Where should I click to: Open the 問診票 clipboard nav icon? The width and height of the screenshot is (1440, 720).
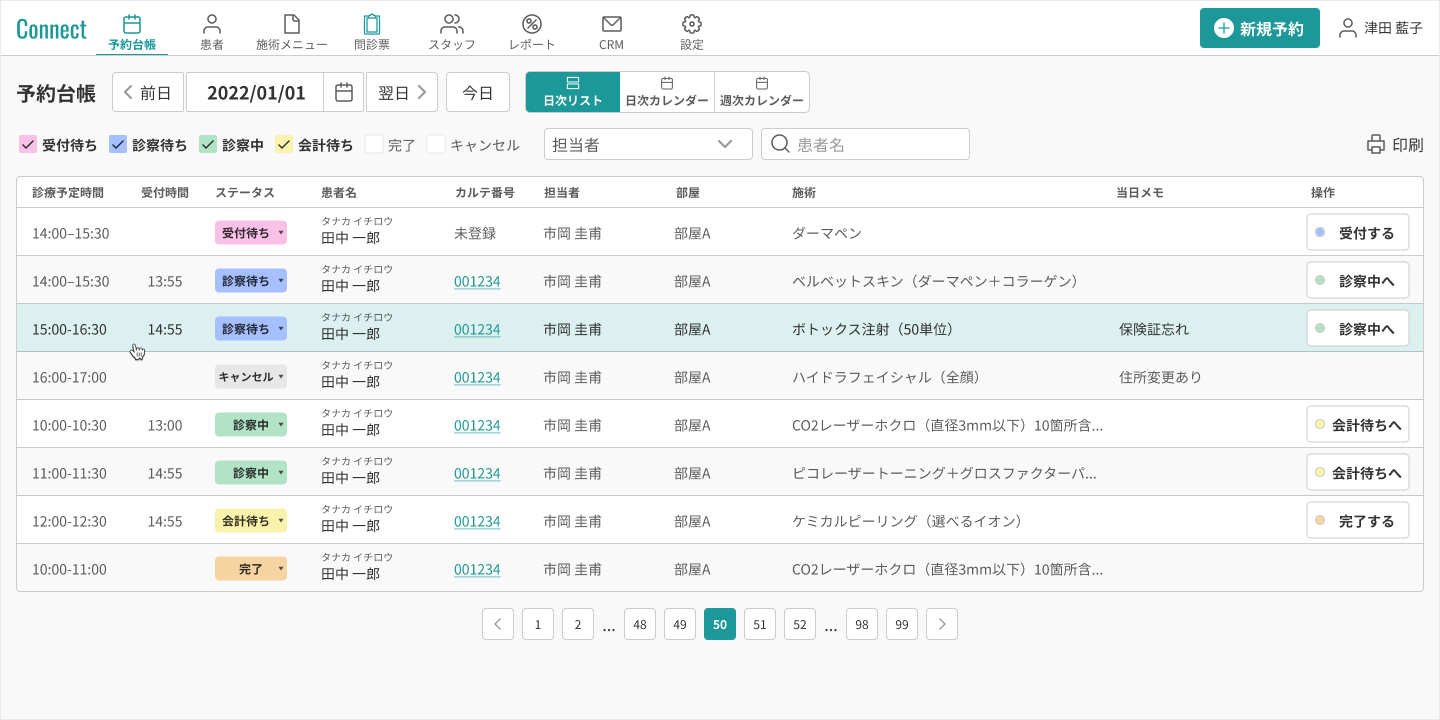[372, 24]
